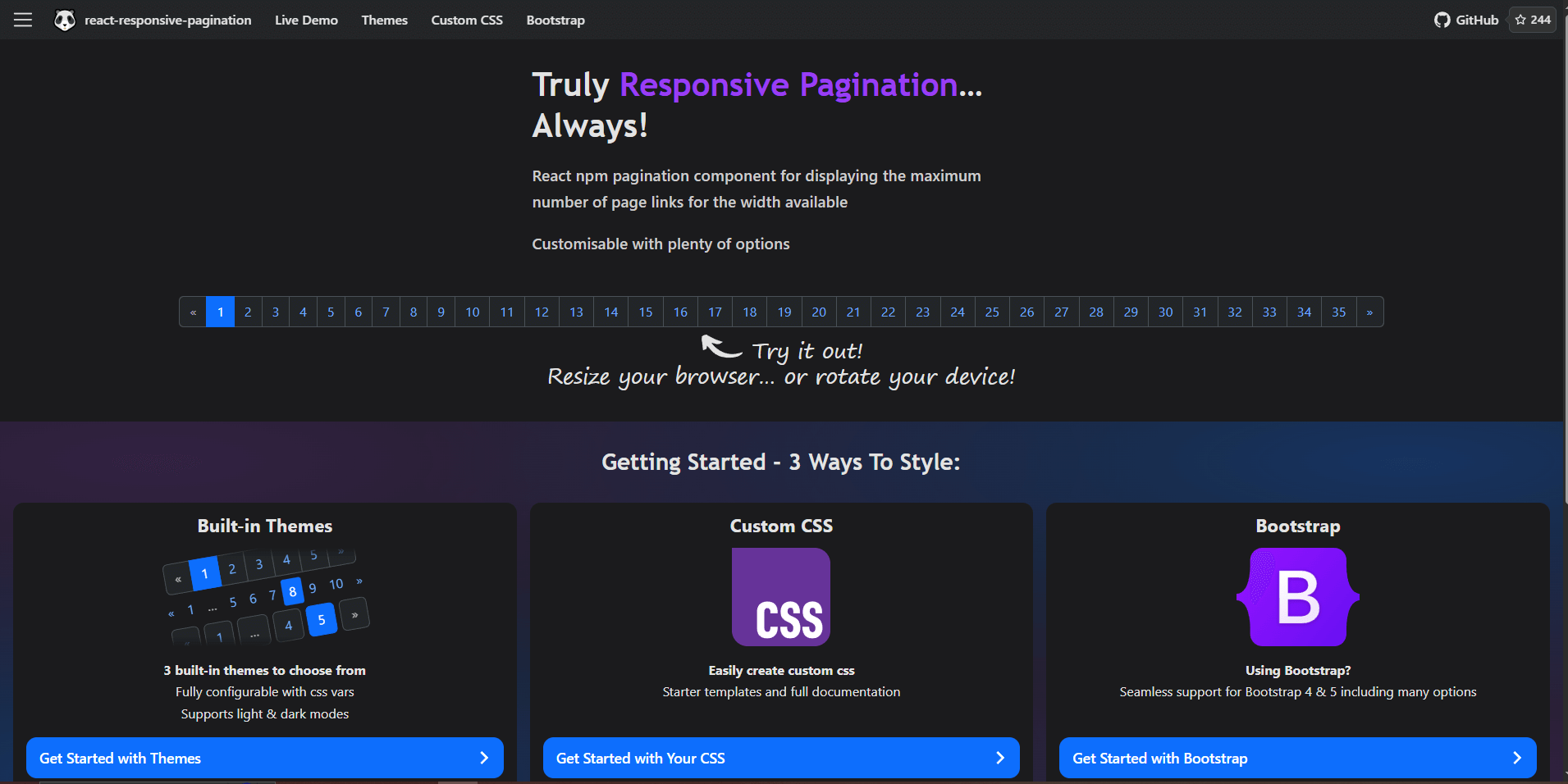Click the previous page double-arrow control
The image size is (1568, 784).
192,312
